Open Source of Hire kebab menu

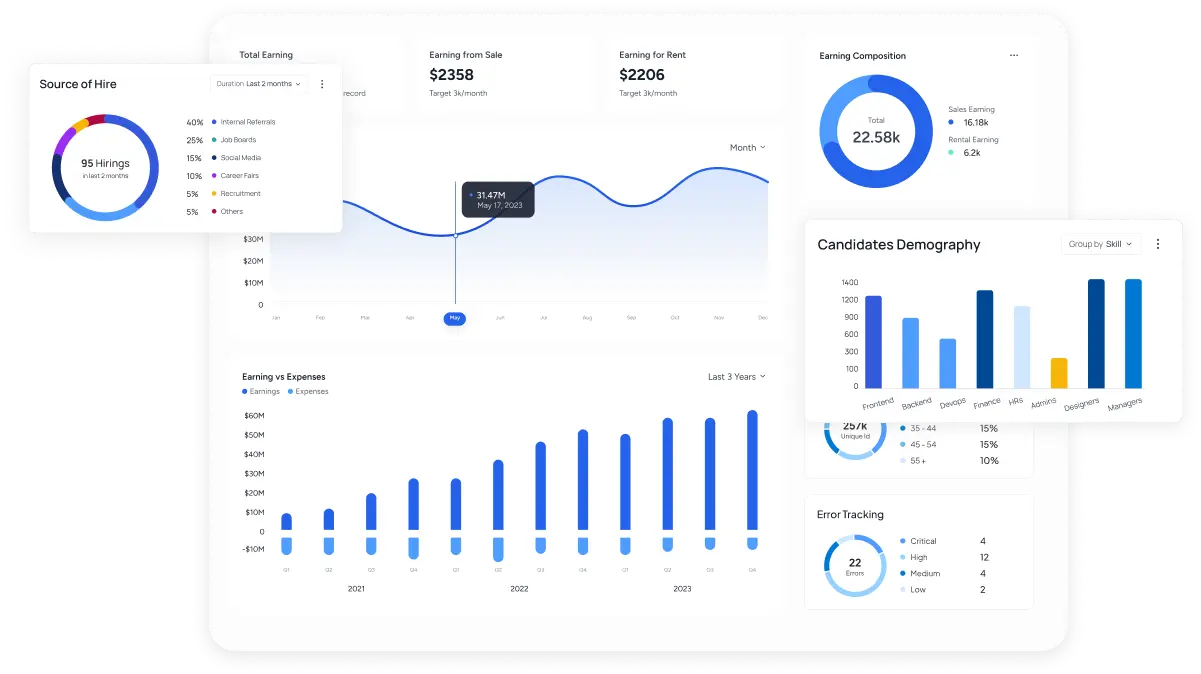click(x=322, y=84)
